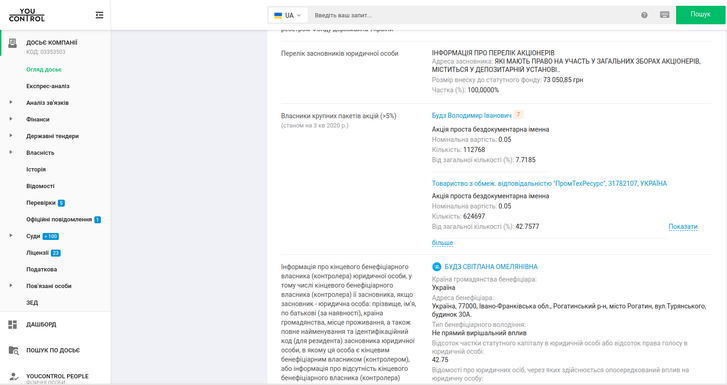Viewport: 727px width, 385px height.
Task: Click the beneficiary share value 42.75
Action: pyautogui.click(x=440, y=360)
